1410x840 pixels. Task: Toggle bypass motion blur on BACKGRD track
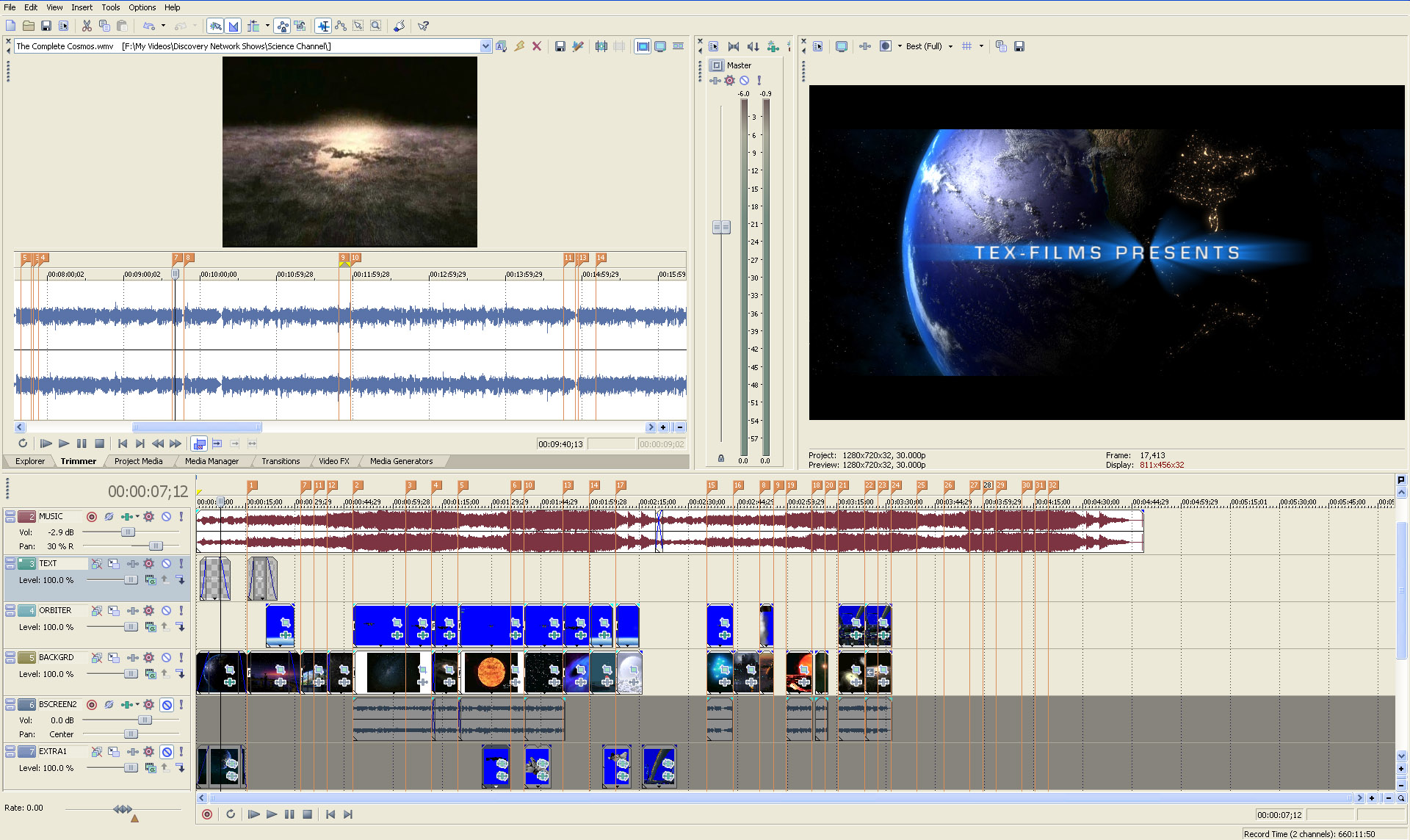[x=96, y=658]
